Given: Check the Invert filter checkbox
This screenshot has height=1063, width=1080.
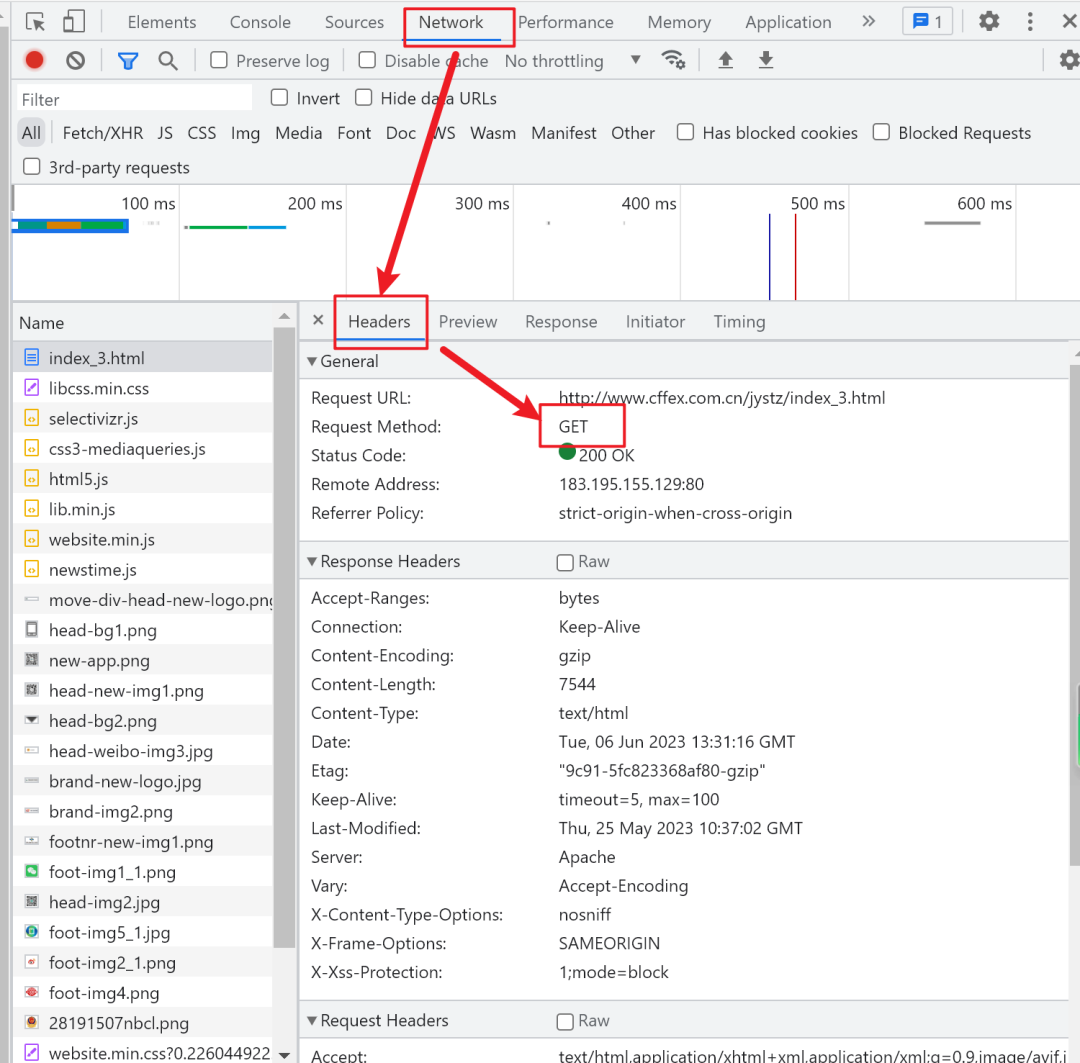Looking at the screenshot, I should point(279,98).
